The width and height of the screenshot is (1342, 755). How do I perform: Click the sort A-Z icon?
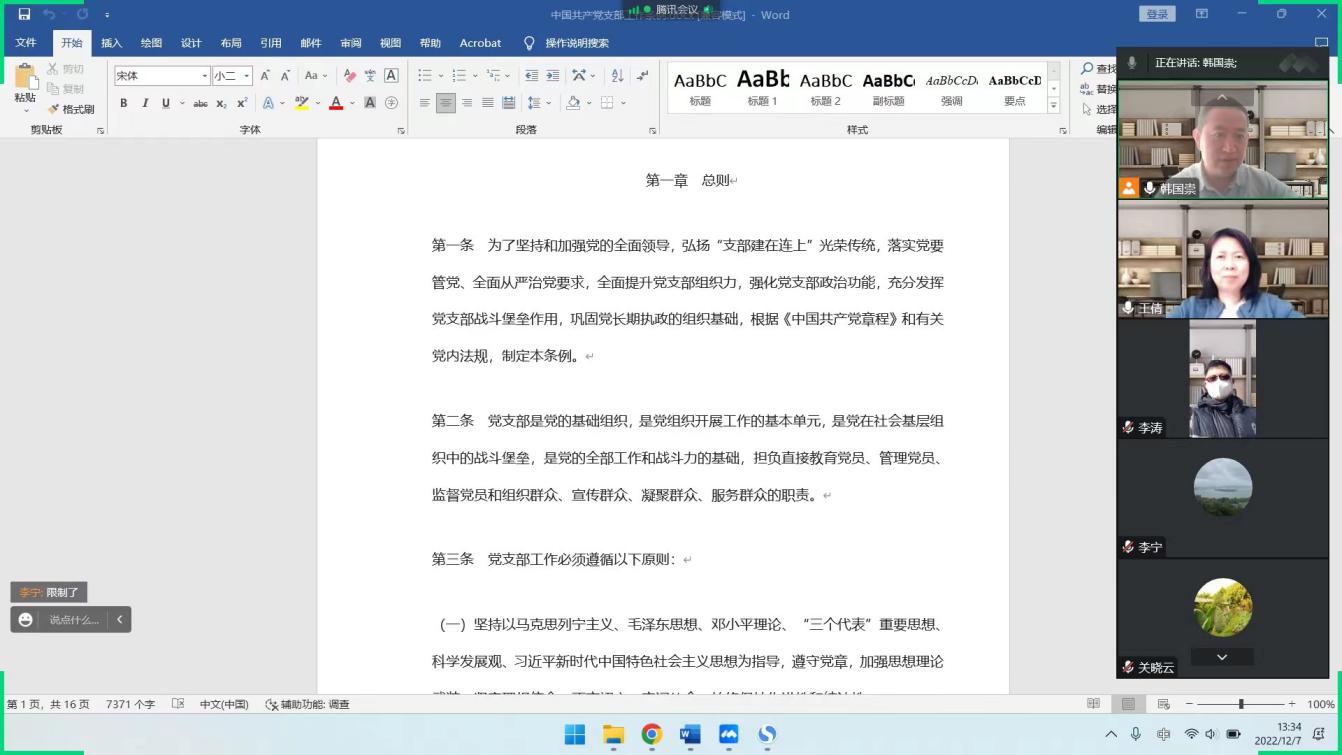coord(617,76)
